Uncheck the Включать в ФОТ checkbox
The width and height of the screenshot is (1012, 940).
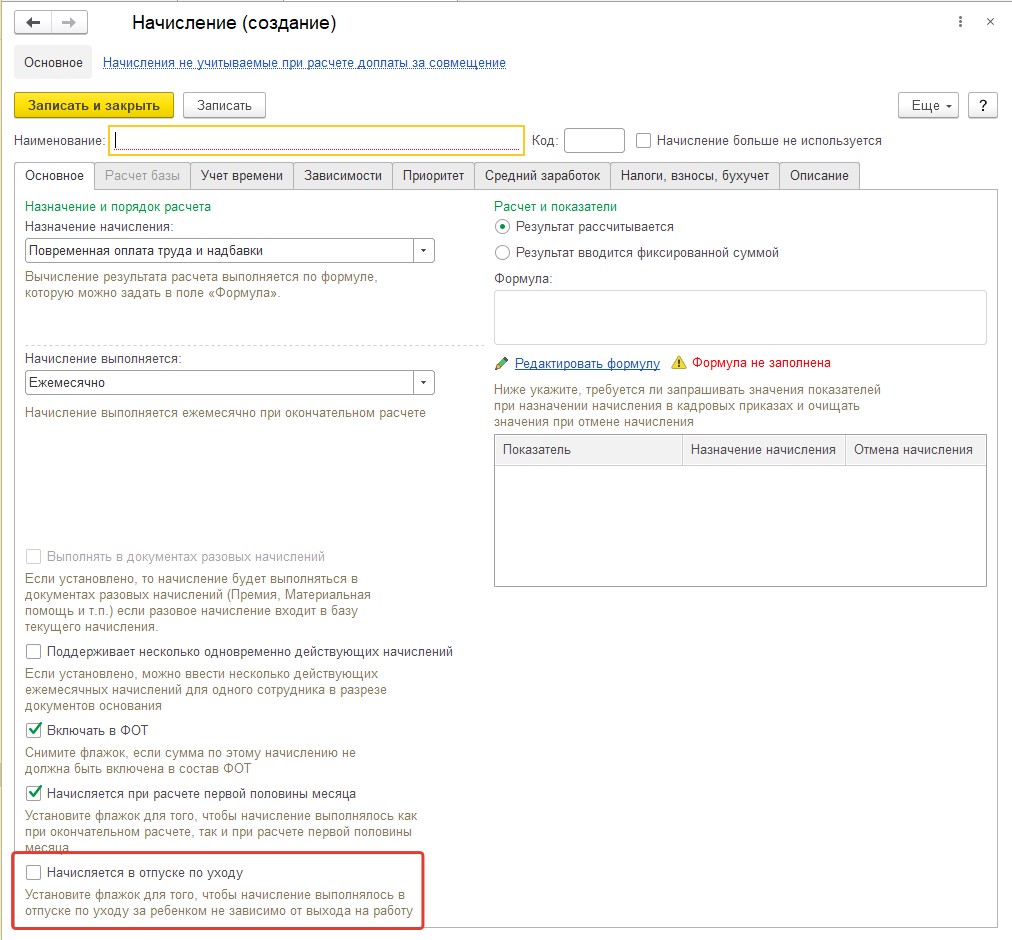pyautogui.click(x=34, y=730)
